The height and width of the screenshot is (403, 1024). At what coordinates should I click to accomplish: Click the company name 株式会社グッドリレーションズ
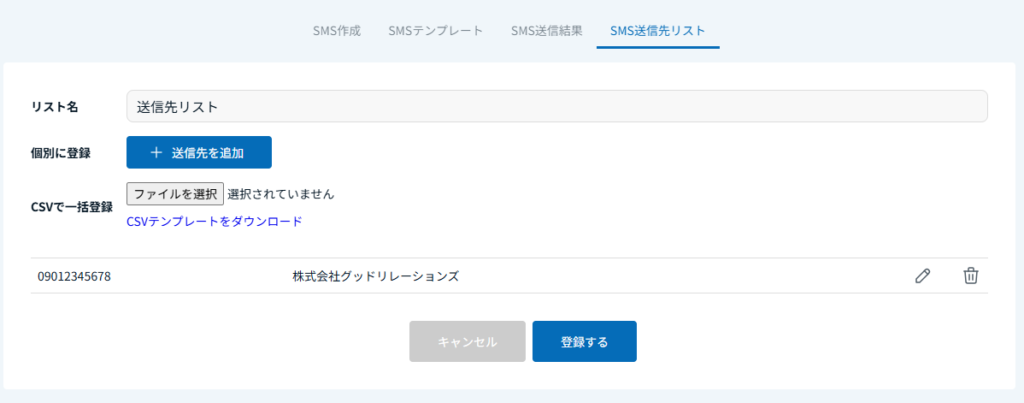coord(375,276)
